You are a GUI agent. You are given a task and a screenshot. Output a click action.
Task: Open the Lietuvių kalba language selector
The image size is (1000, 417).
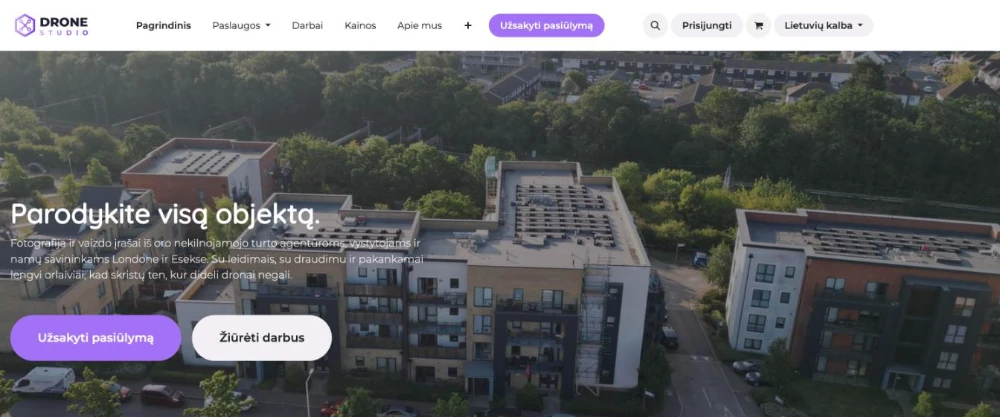823,26
